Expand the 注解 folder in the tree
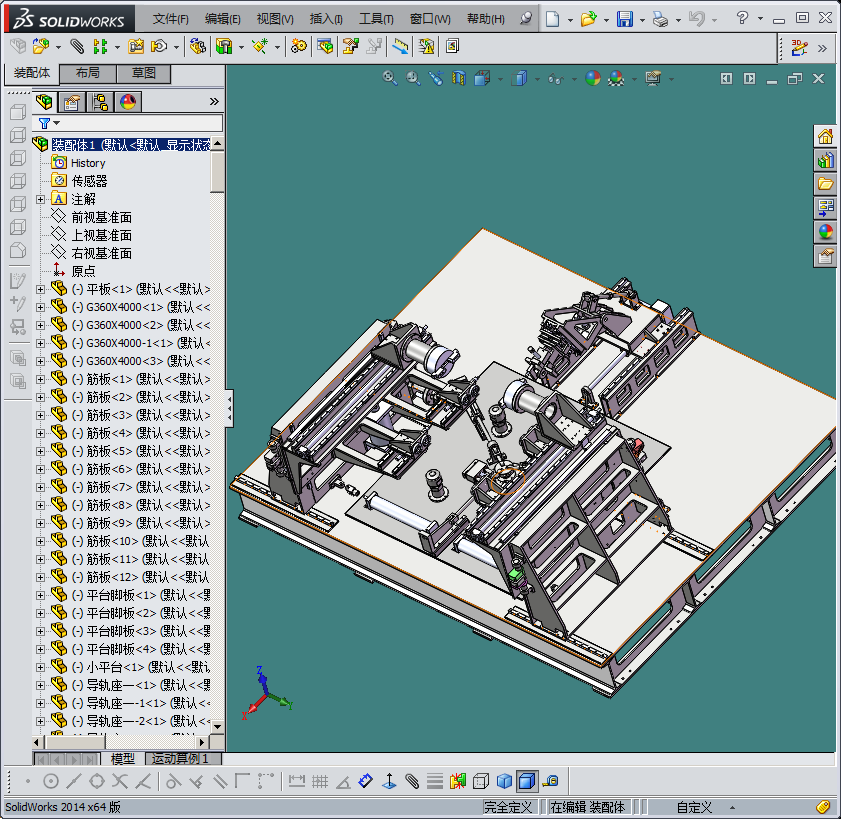This screenshot has width=841, height=819. click(41, 199)
